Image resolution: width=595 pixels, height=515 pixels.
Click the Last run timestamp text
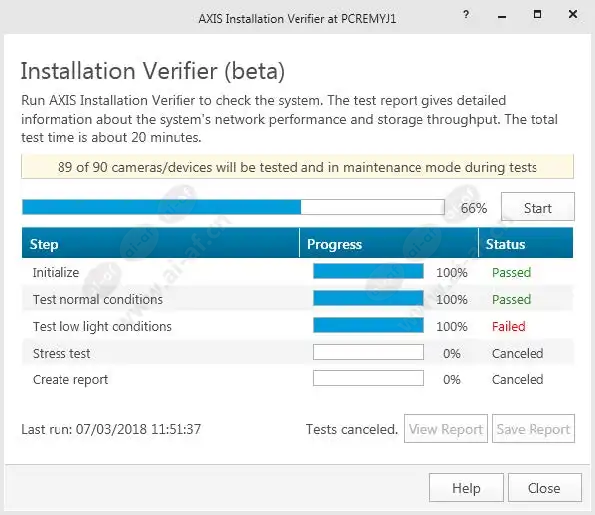(111, 429)
